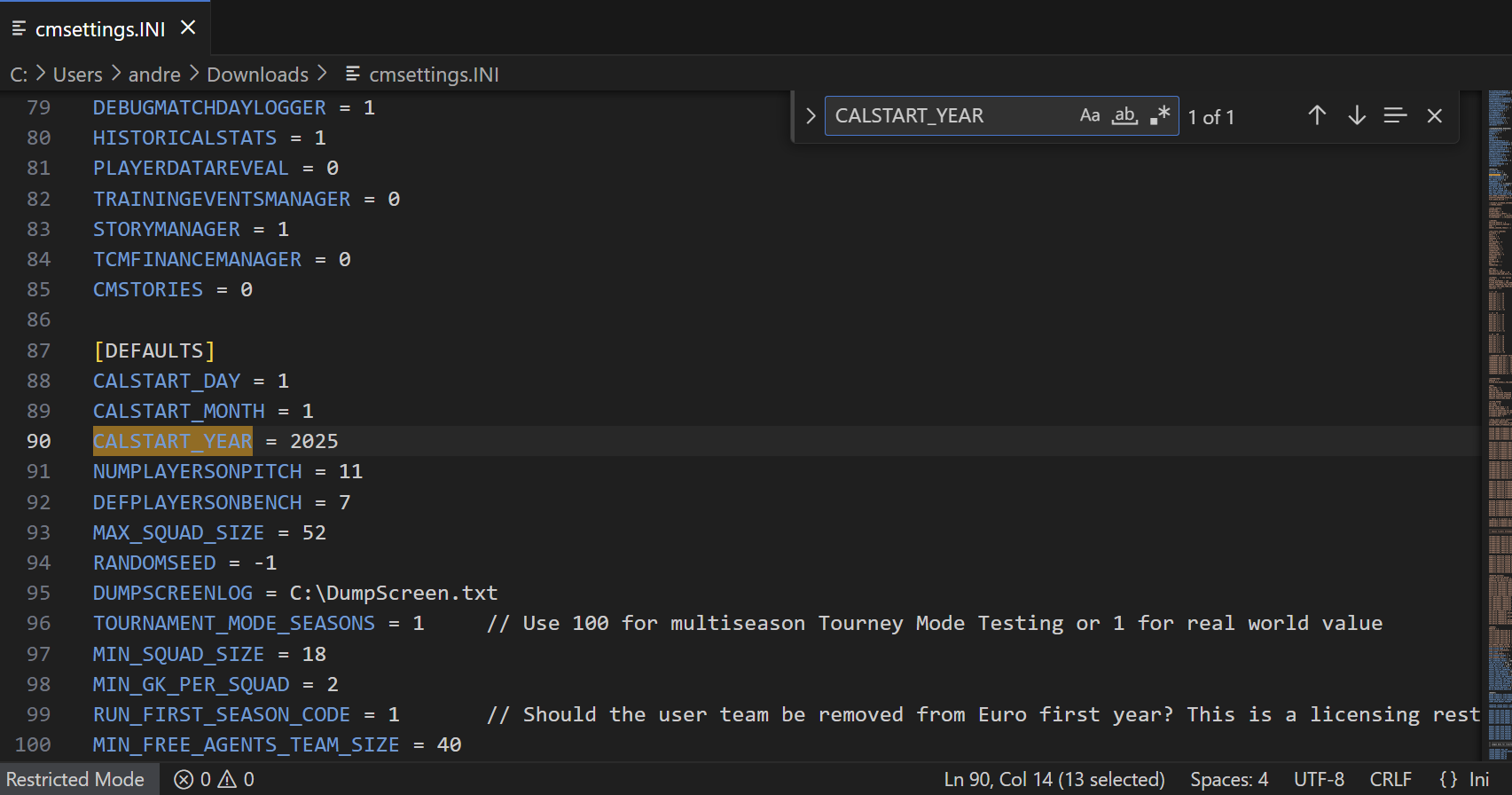Click the file icon in breadcrumb path
The width and height of the screenshot is (1512, 795).
coord(352,74)
